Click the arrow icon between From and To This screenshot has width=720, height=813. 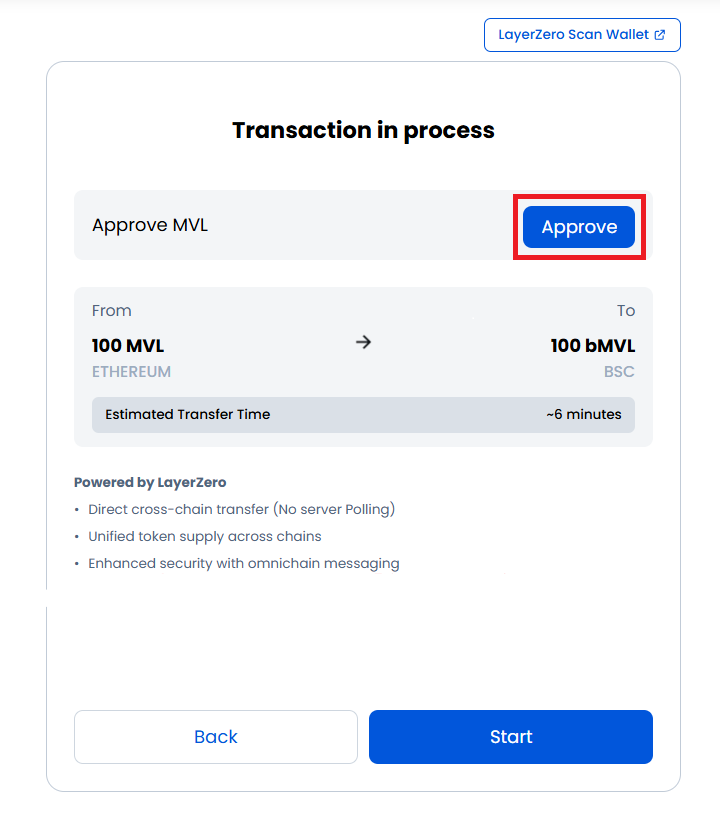pyautogui.click(x=364, y=342)
